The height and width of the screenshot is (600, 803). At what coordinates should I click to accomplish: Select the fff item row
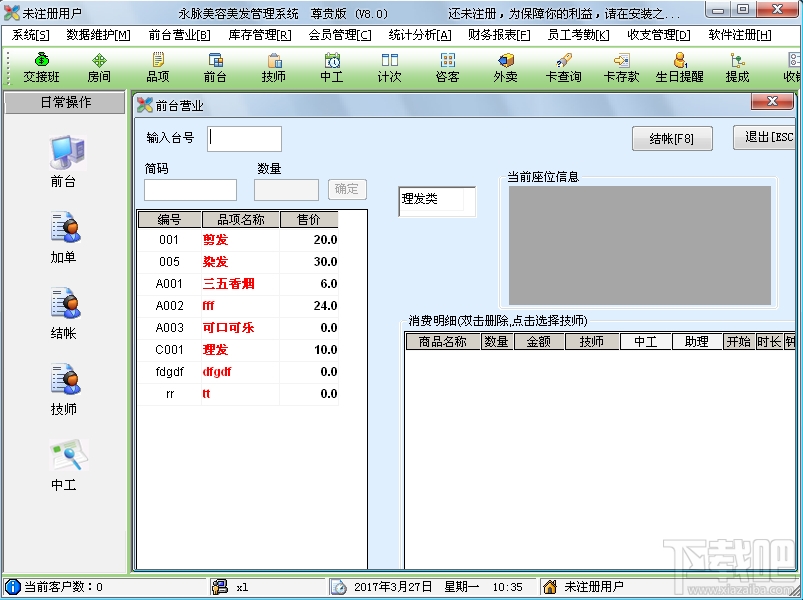click(x=238, y=306)
